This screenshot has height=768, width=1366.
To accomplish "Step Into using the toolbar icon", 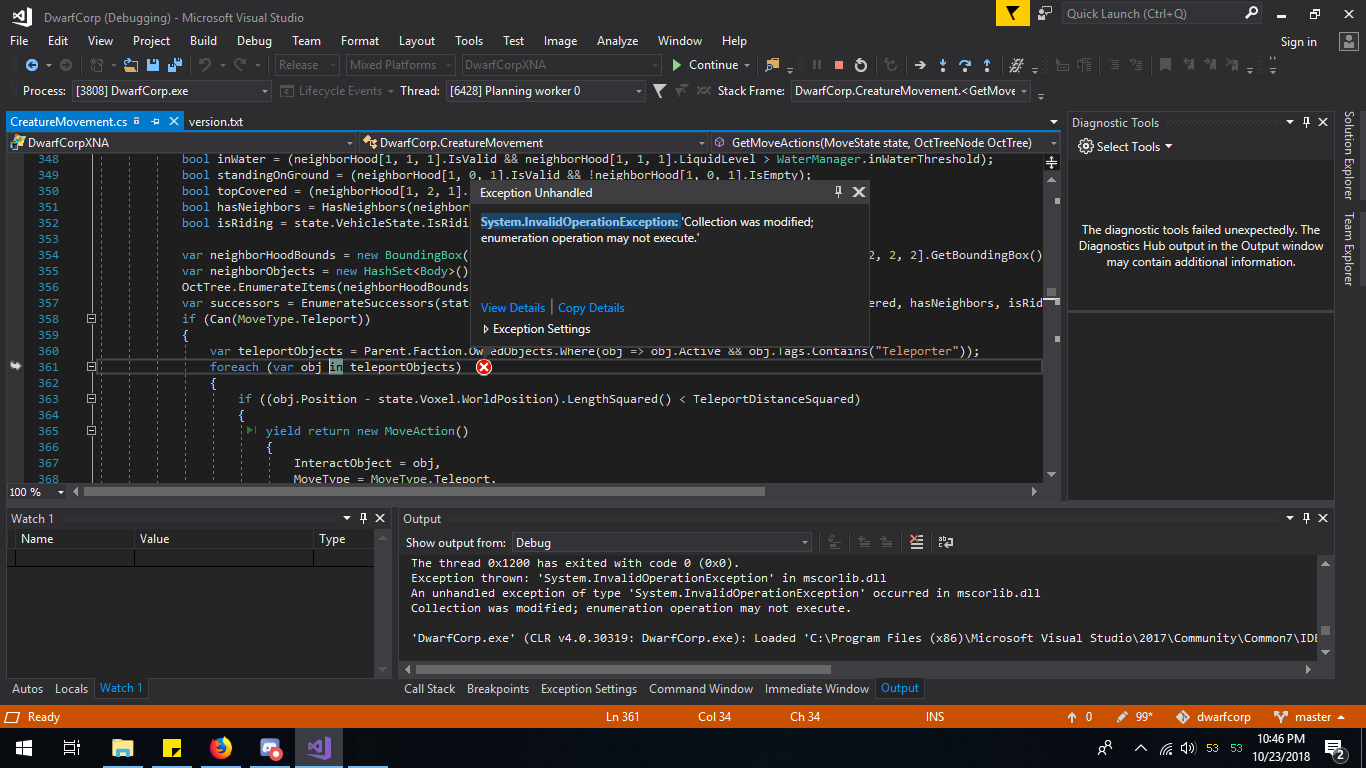I will 943,65.
